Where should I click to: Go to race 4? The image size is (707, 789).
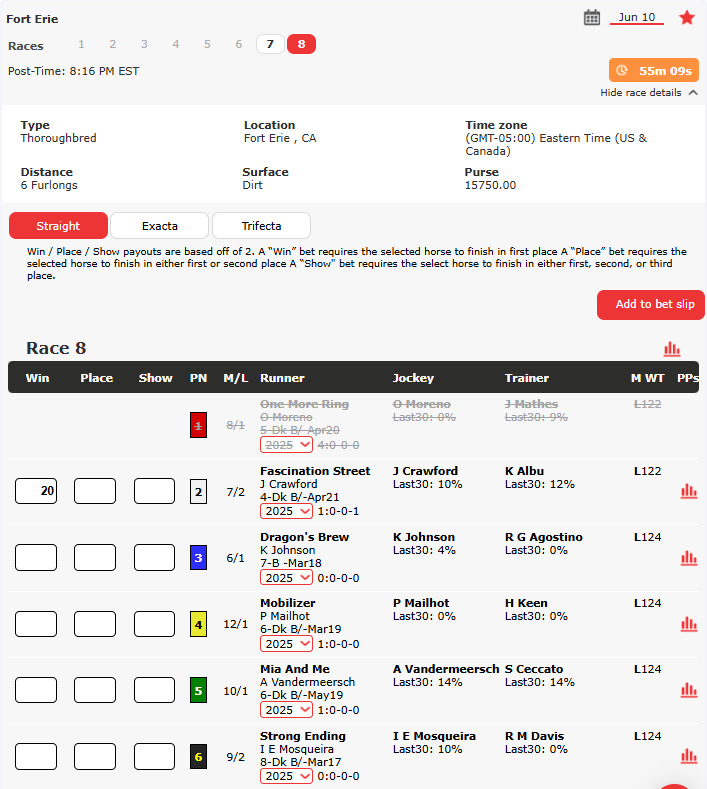coord(176,44)
